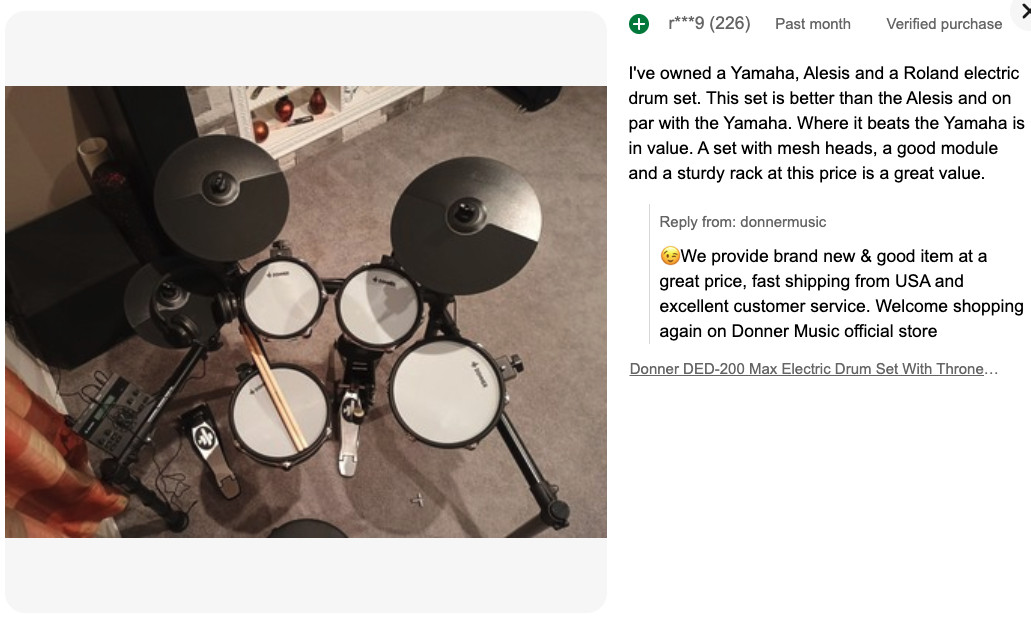The height and width of the screenshot is (621, 1031).
Task: Click the seller's reply message text
Action: click(840, 294)
